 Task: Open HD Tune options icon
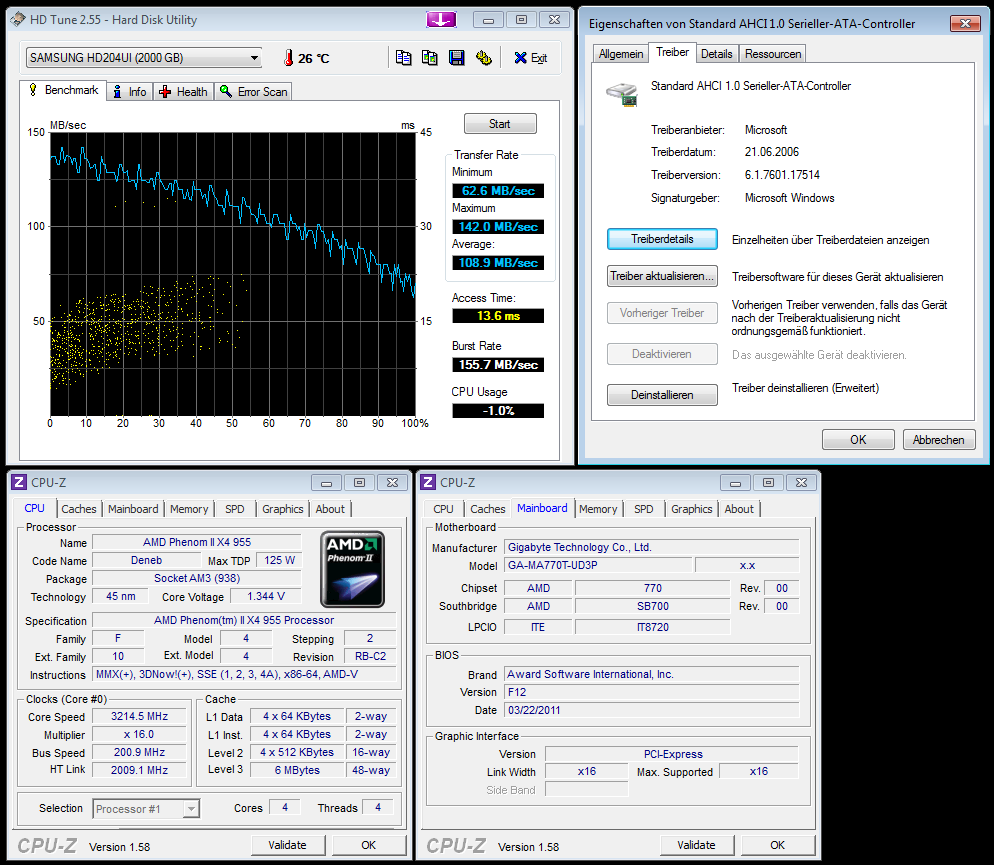[x=484, y=58]
